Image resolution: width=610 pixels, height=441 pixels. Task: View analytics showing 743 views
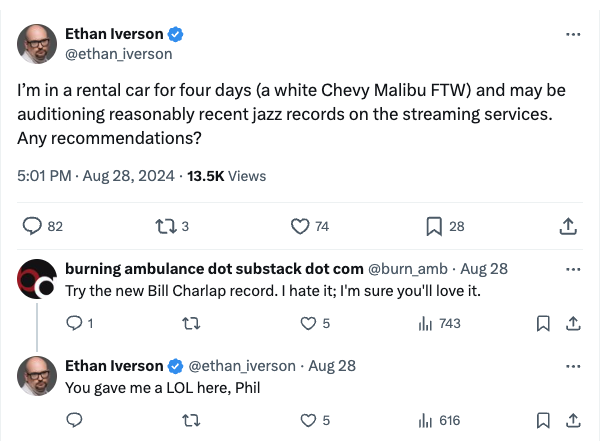(438, 323)
